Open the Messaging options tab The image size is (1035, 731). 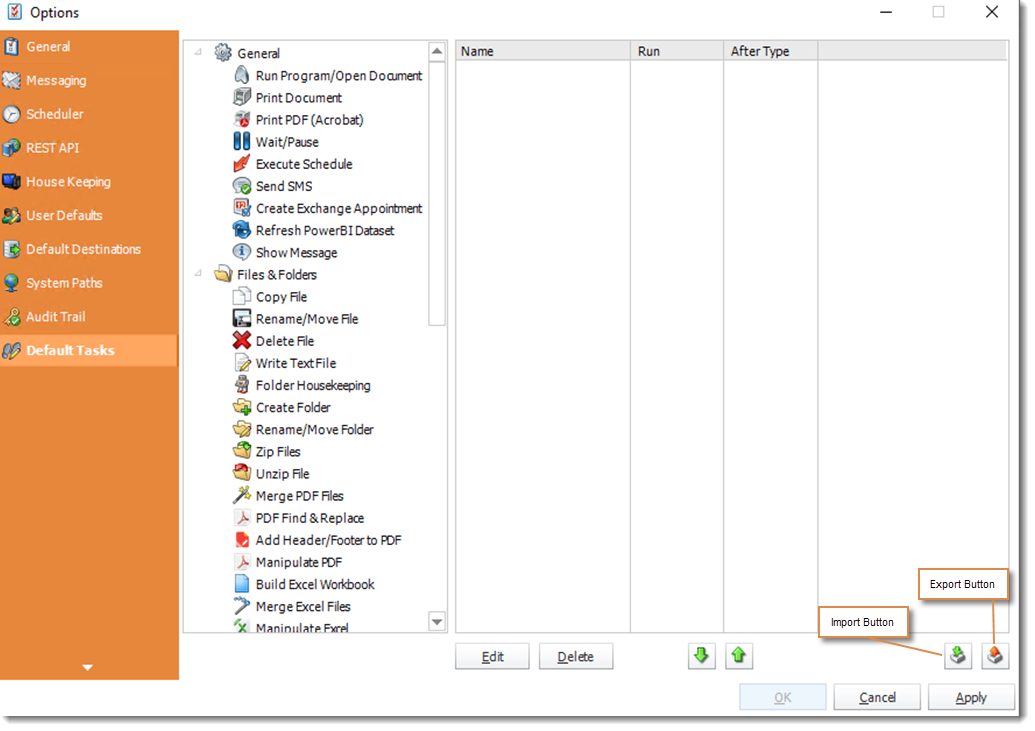(56, 81)
